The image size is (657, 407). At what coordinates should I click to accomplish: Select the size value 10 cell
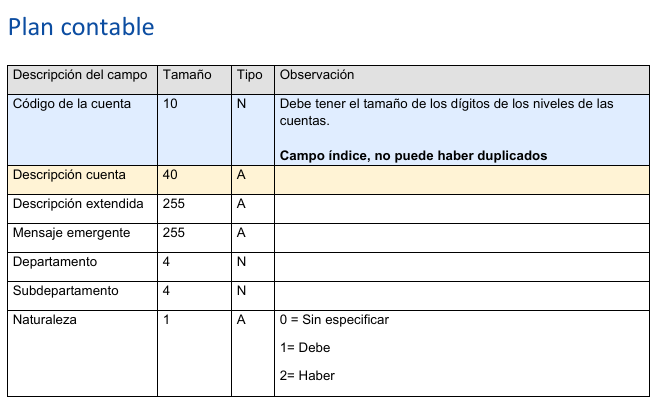click(x=194, y=130)
